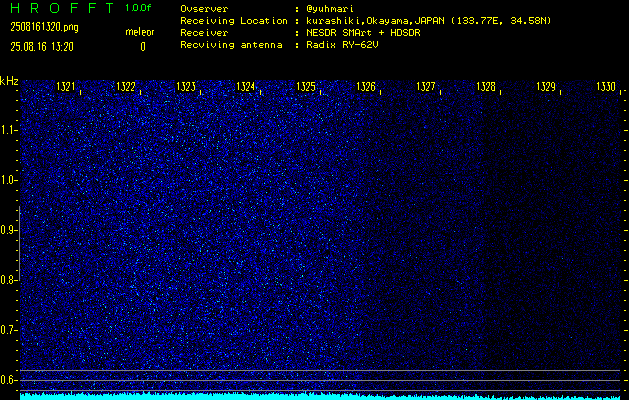
Task: Click the Receiver field label
Action: (204, 33)
